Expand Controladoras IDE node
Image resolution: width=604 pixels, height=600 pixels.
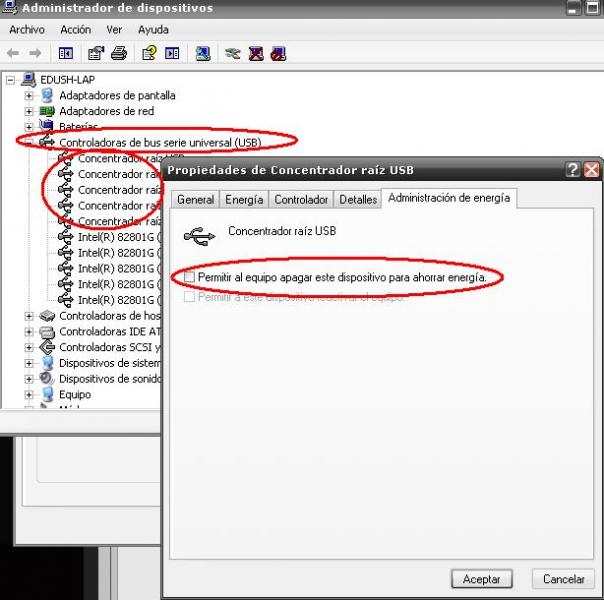(x=29, y=332)
